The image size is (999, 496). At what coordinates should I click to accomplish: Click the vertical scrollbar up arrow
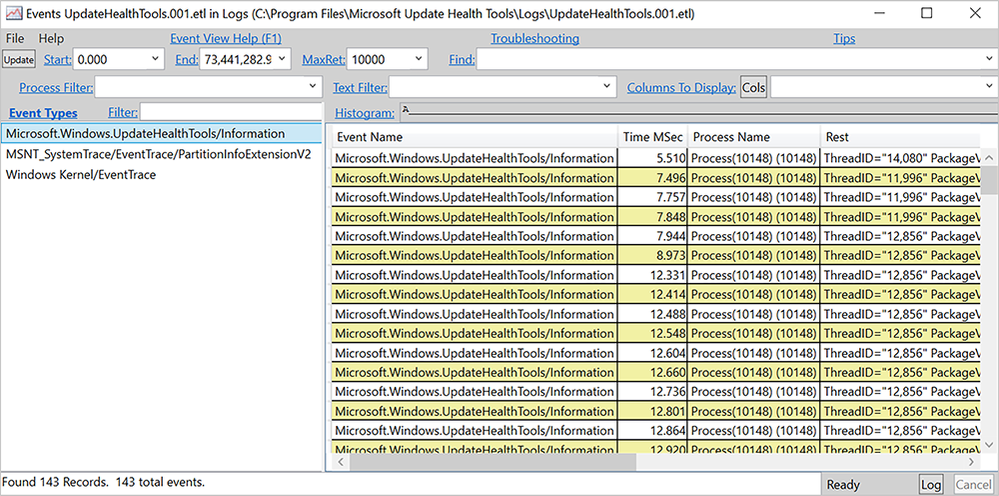click(x=989, y=158)
